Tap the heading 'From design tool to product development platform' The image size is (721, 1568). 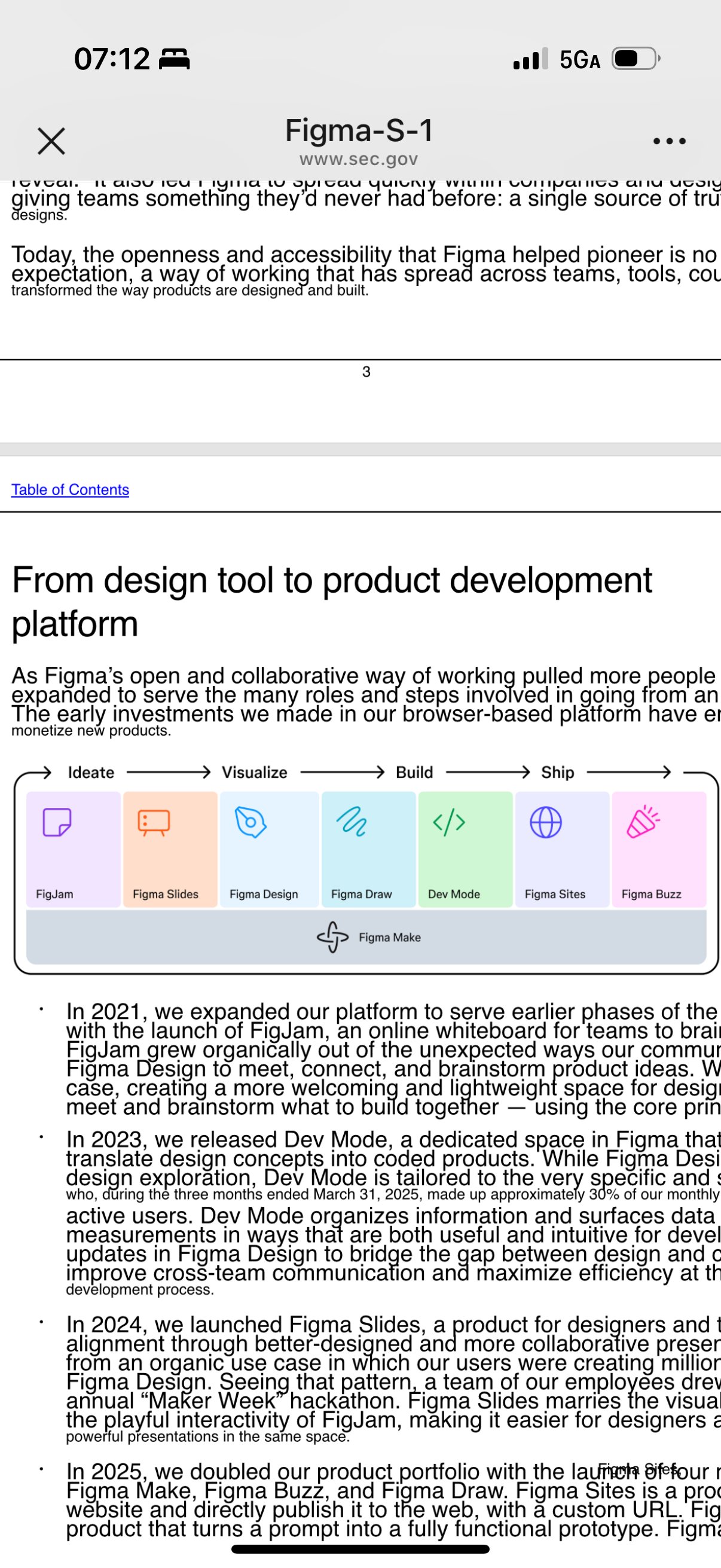(332, 602)
